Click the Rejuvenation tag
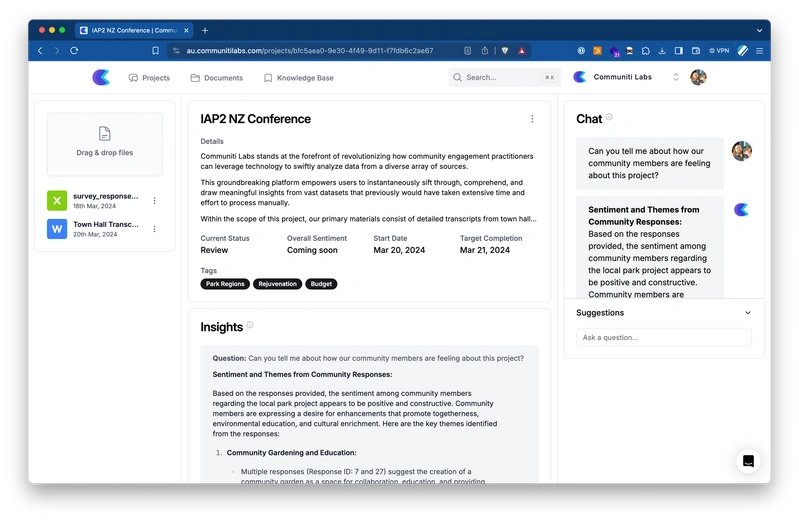799x521 pixels. (x=277, y=284)
